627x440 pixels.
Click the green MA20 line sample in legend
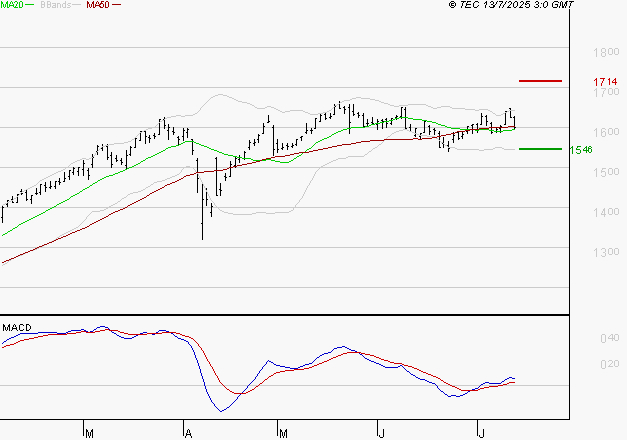33,6
